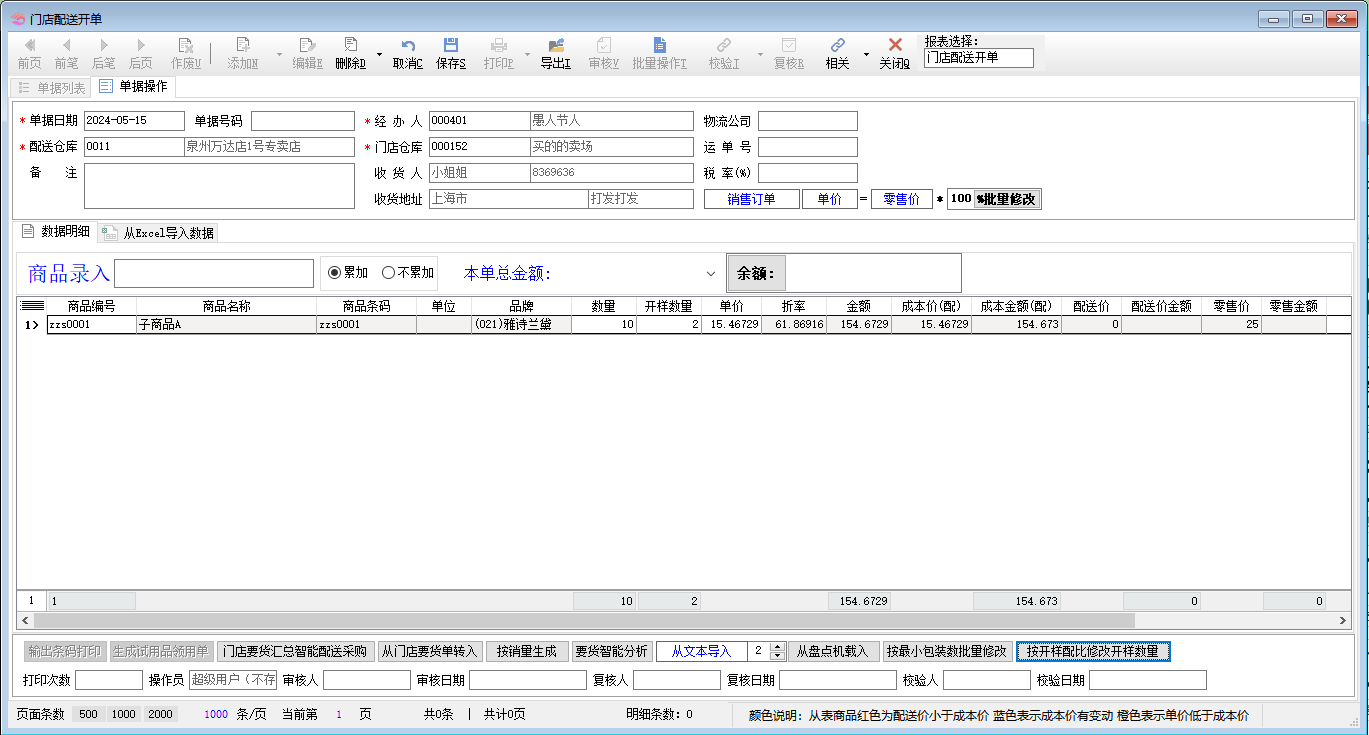Open the dropdown arrow next to 添加
This screenshot has width=1369, height=735.
pyautogui.click(x=279, y=53)
